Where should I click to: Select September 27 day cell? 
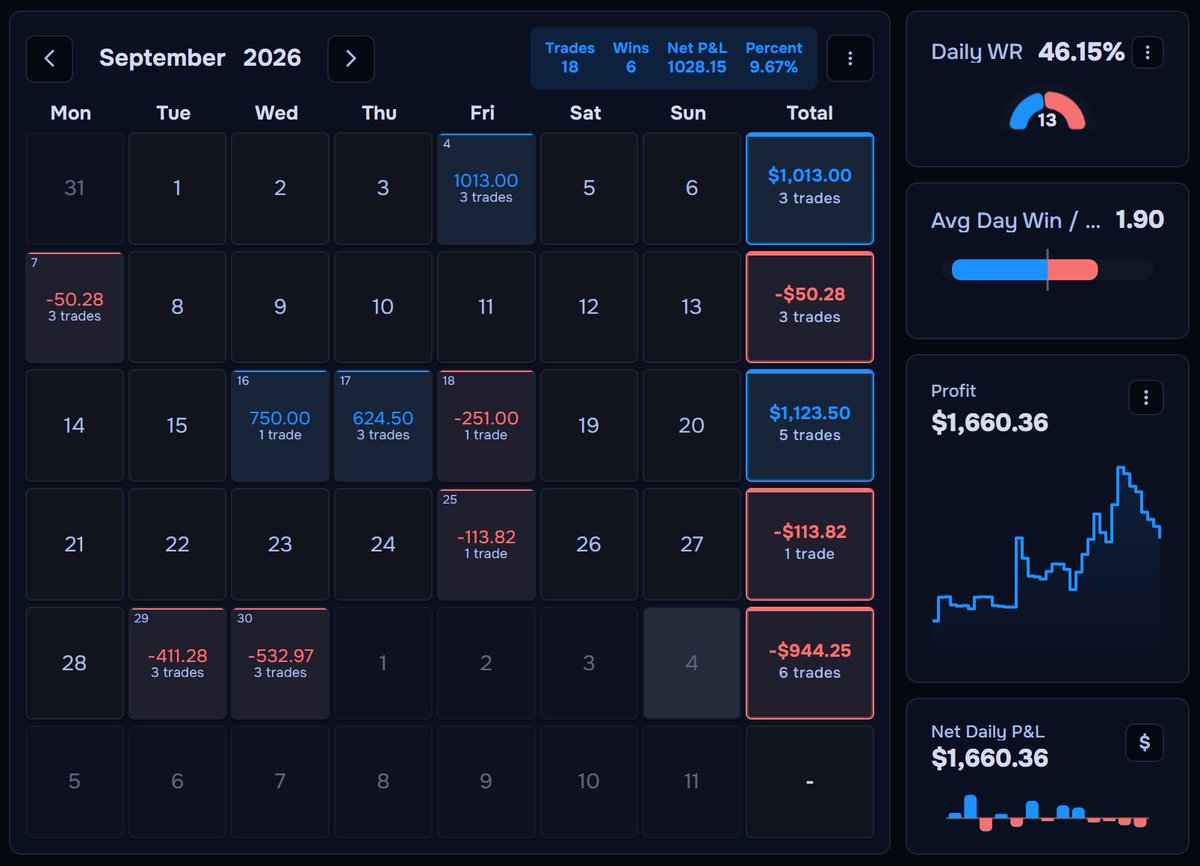[x=691, y=544]
